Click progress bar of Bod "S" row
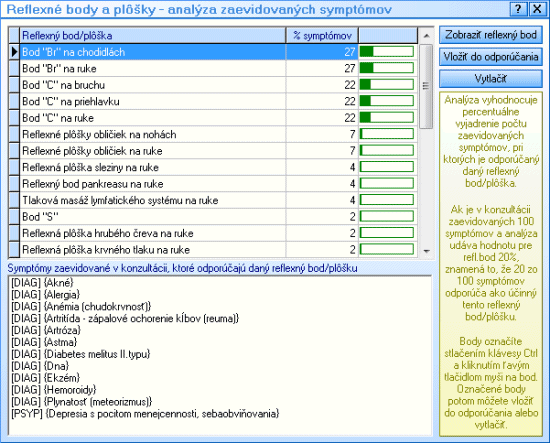The image size is (550, 443). coord(387,217)
